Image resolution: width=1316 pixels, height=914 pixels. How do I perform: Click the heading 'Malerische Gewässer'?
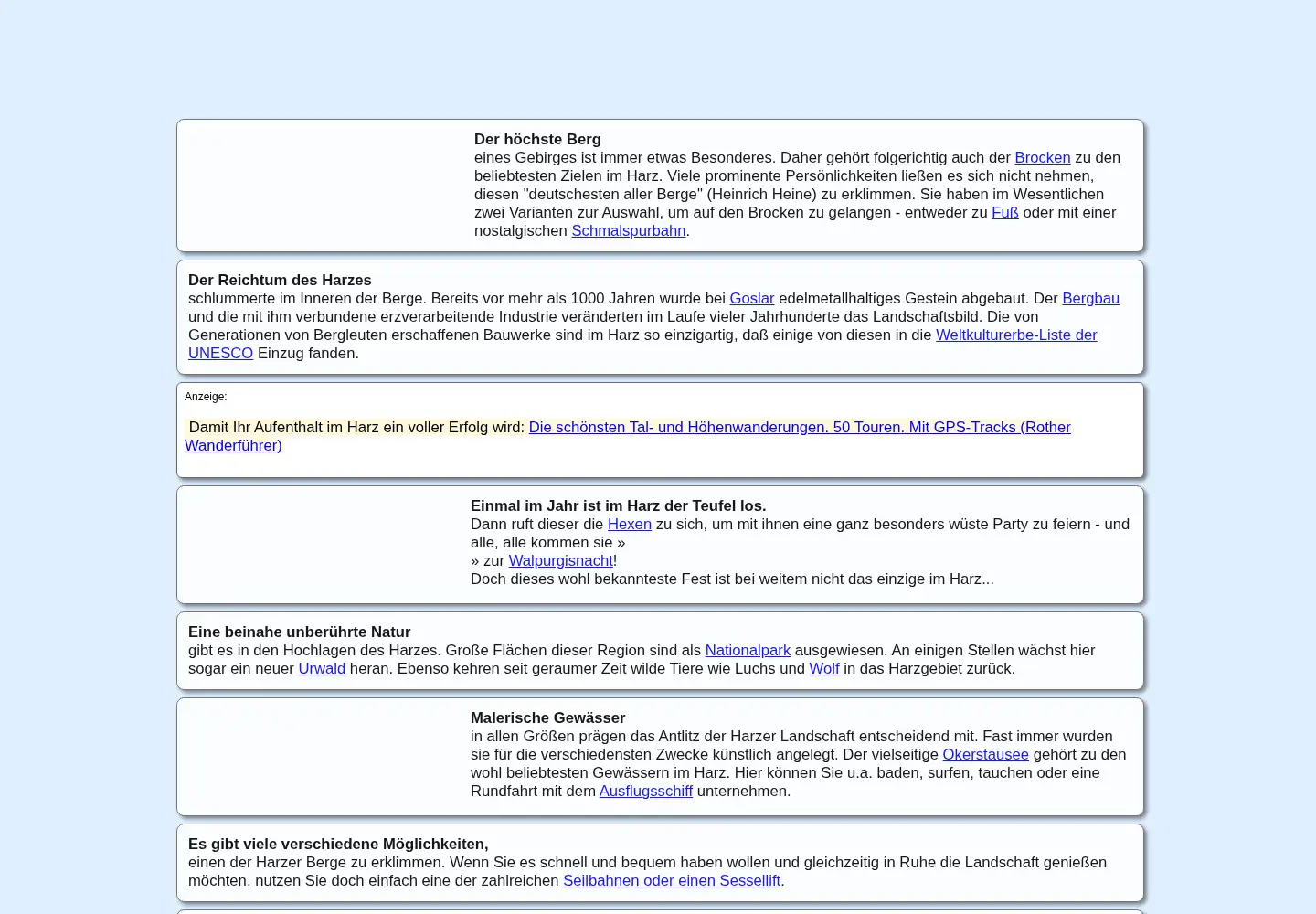tap(547, 717)
